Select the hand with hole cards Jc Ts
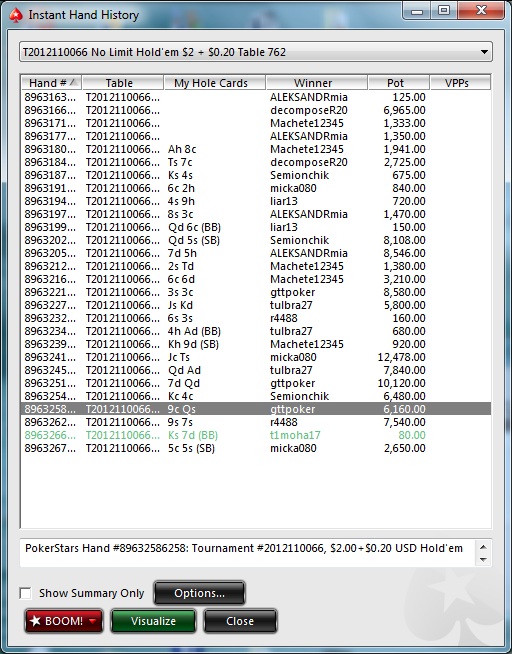This screenshot has height=654, width=512. (x=256, y=357)
